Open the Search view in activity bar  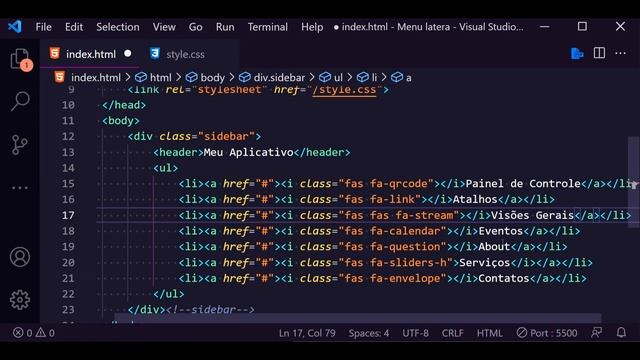20,101
